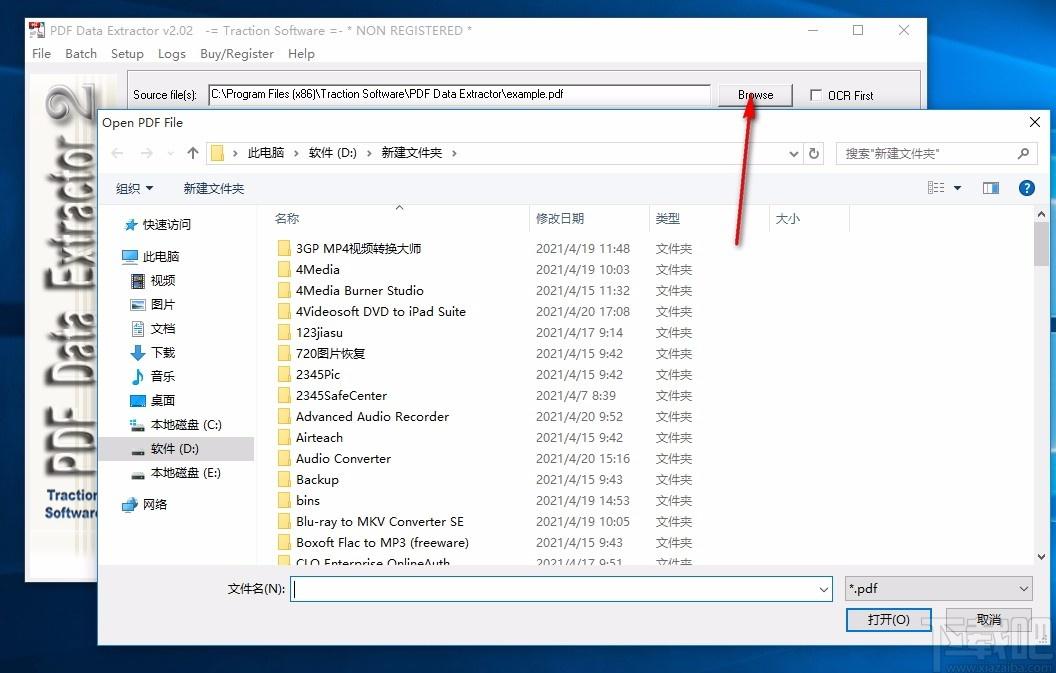The width and height of the screenshot is (1056, 673).
Task: Open recent locations dropdown arrow
Action: [170, 154]
